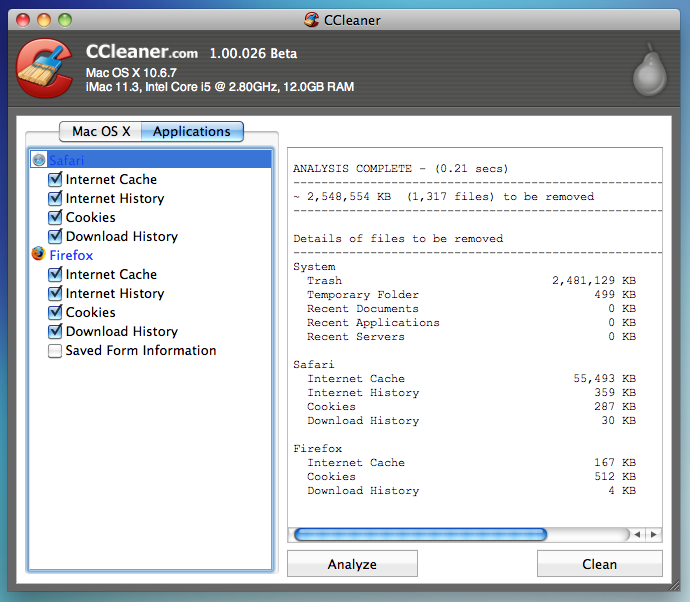Screen dimensions: 690x602
Task: Click the CCleaner brush logo
Action: (x=44, y=68)
